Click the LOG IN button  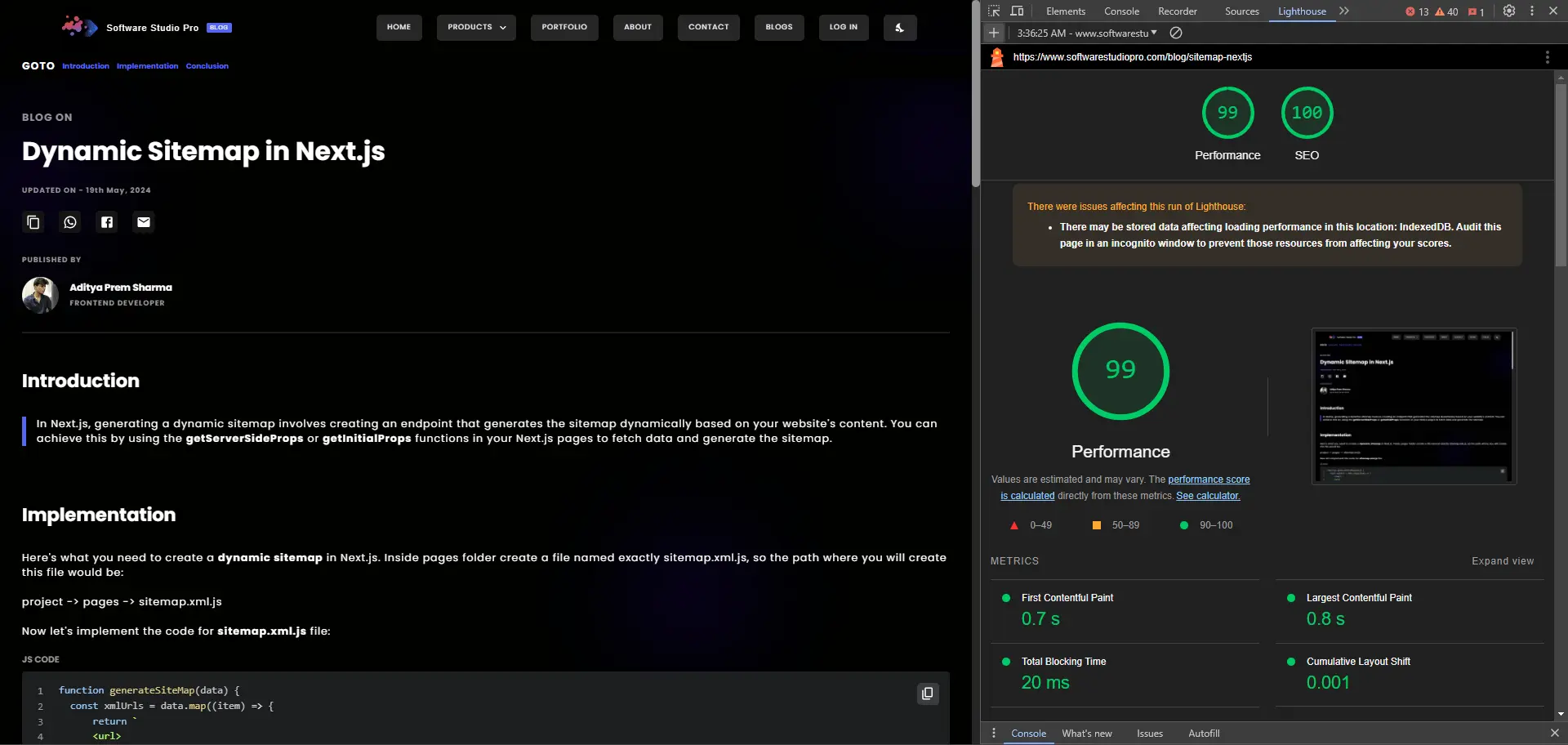844,28
